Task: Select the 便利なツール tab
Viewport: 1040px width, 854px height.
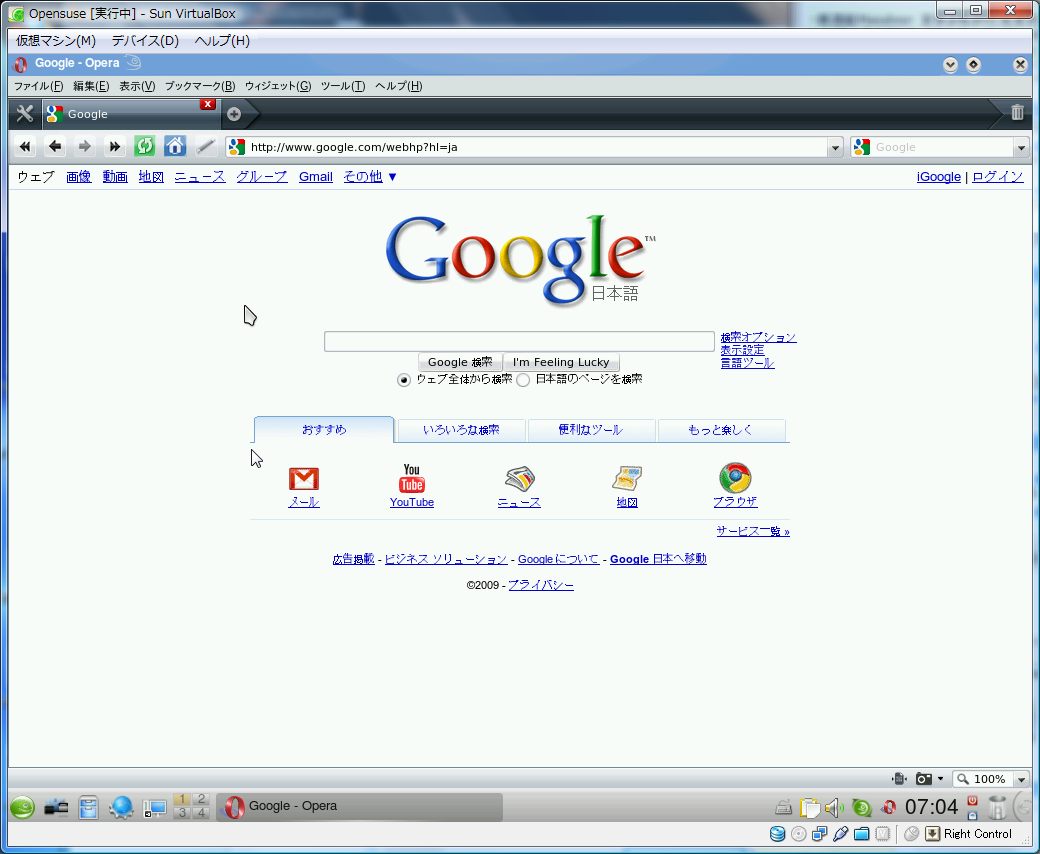Action: pos(590,430)
